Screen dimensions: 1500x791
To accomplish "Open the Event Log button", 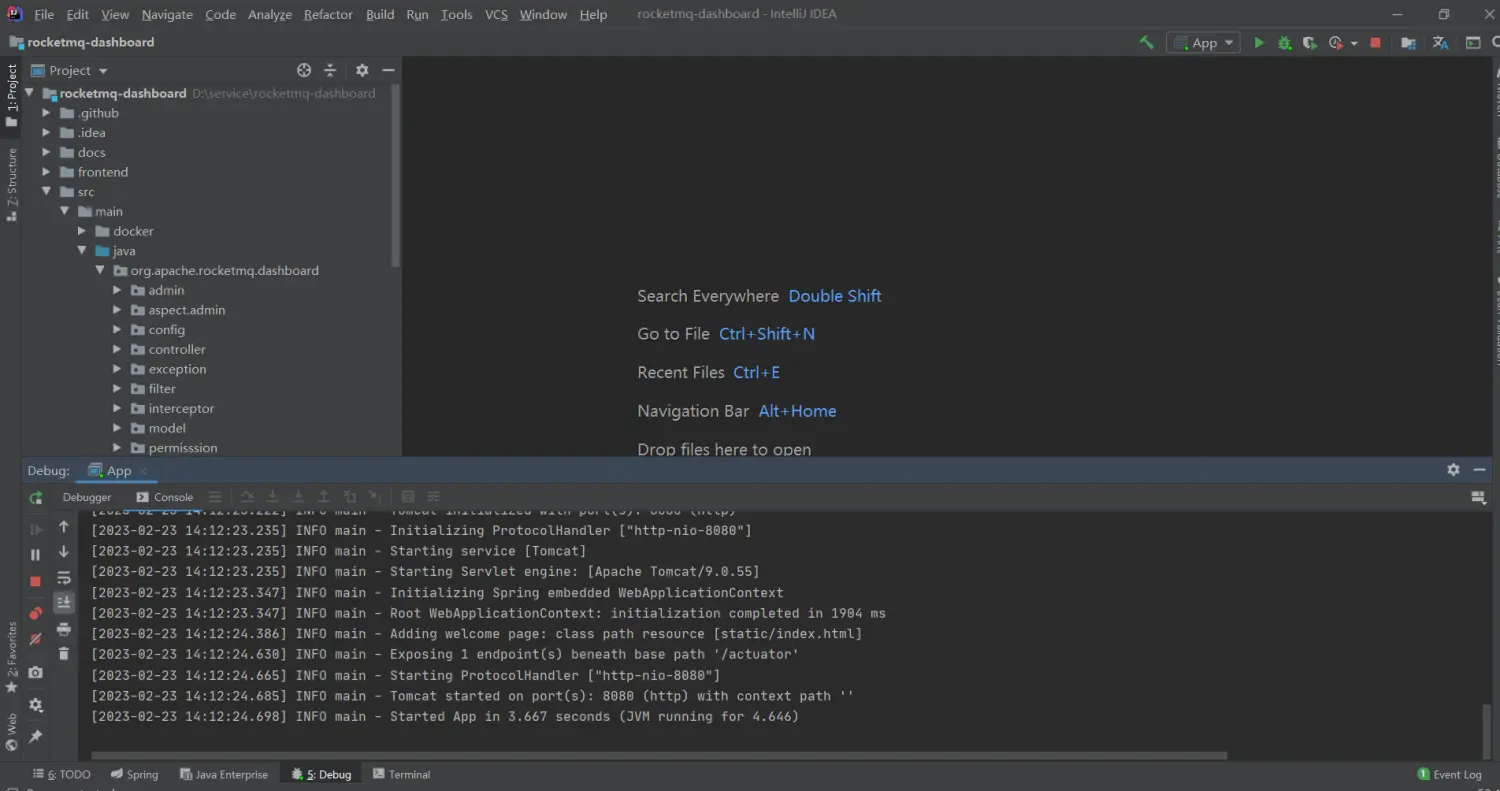I will point(1449,774).
